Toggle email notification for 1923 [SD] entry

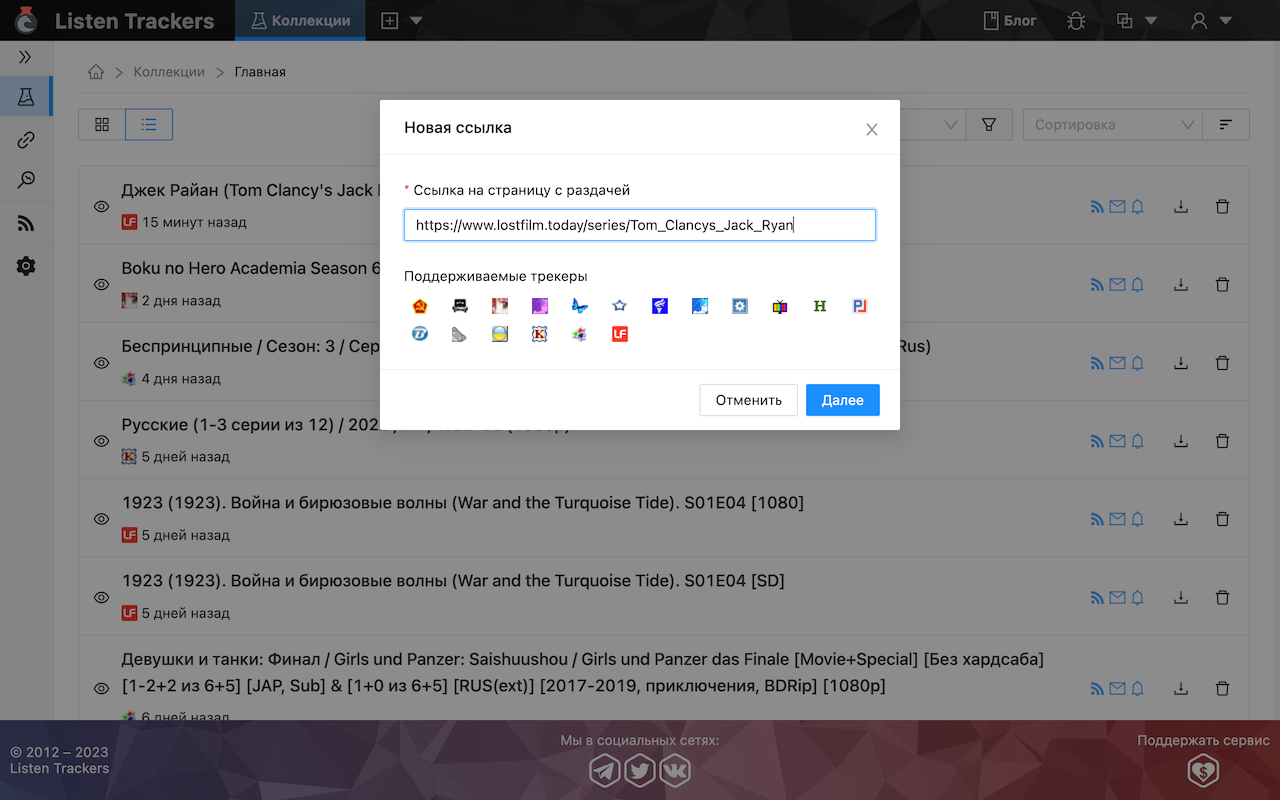click(x=1117, y=597)
